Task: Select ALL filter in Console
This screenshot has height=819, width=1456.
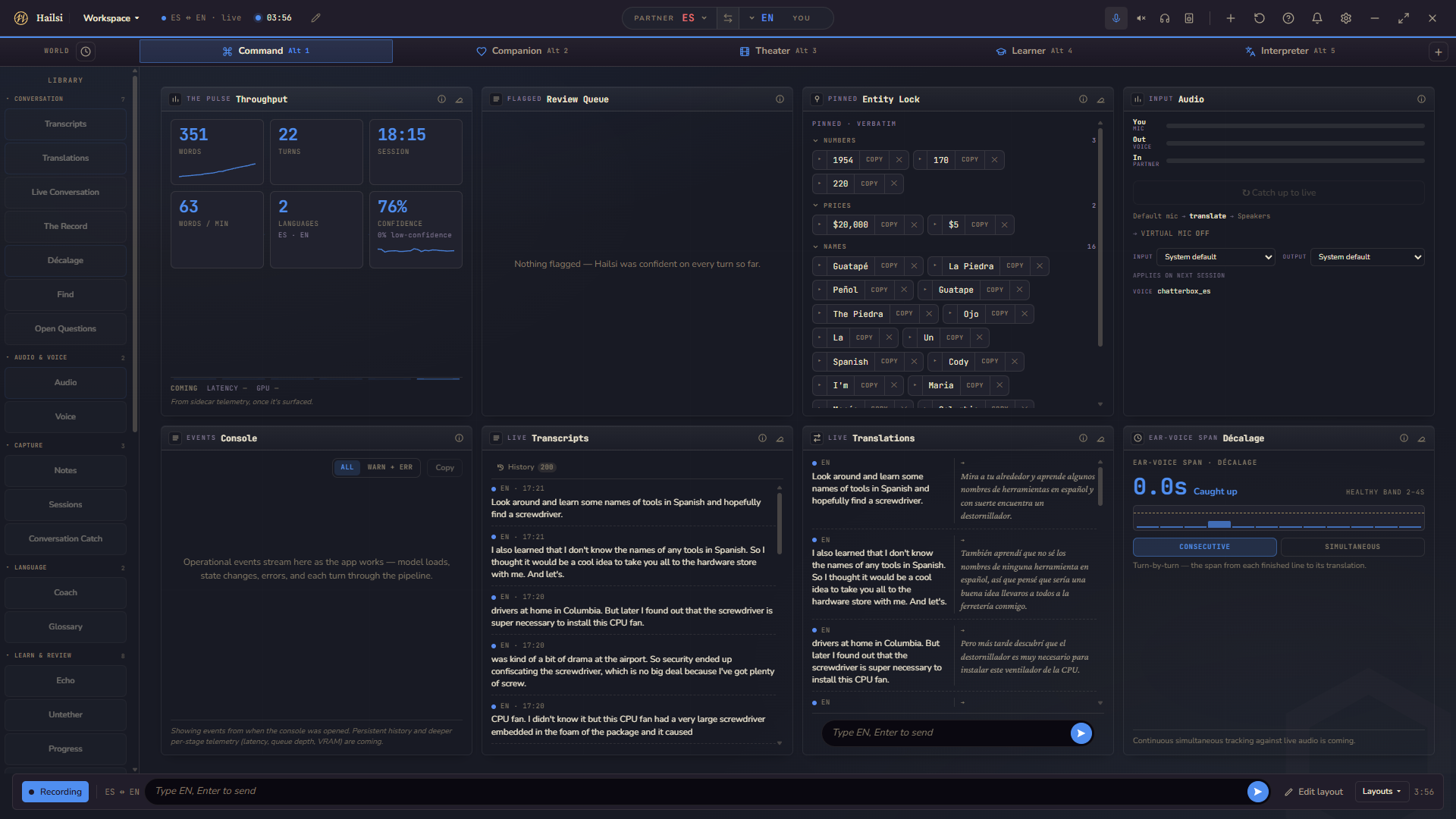Action: [347, 467]
